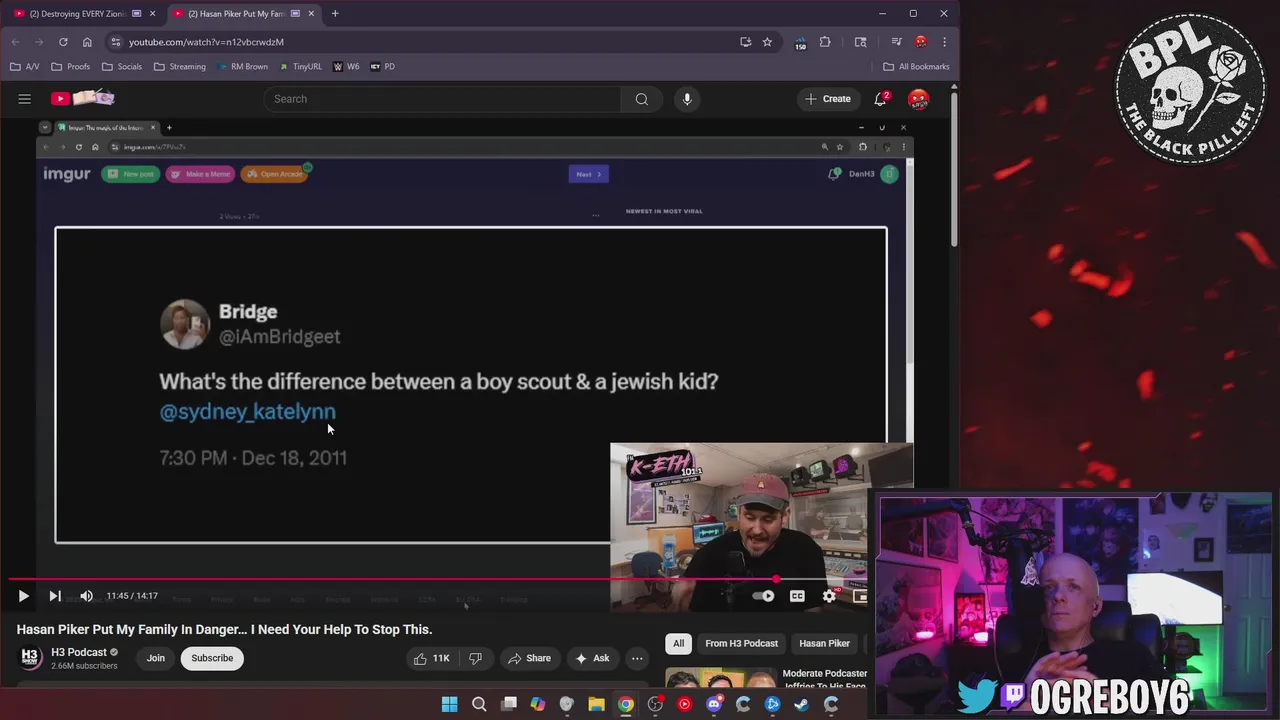Viewport: 1280px width, 720px height.
Task: Play the paused video
Action: tap(23, 596)
